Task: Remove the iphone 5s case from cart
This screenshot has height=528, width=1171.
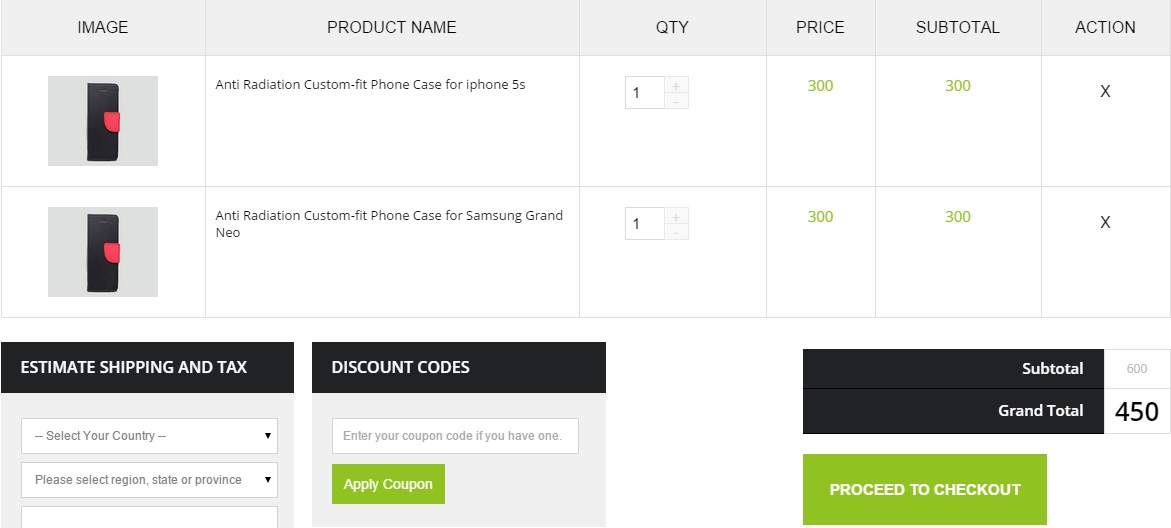Action: click(1105, 91)
